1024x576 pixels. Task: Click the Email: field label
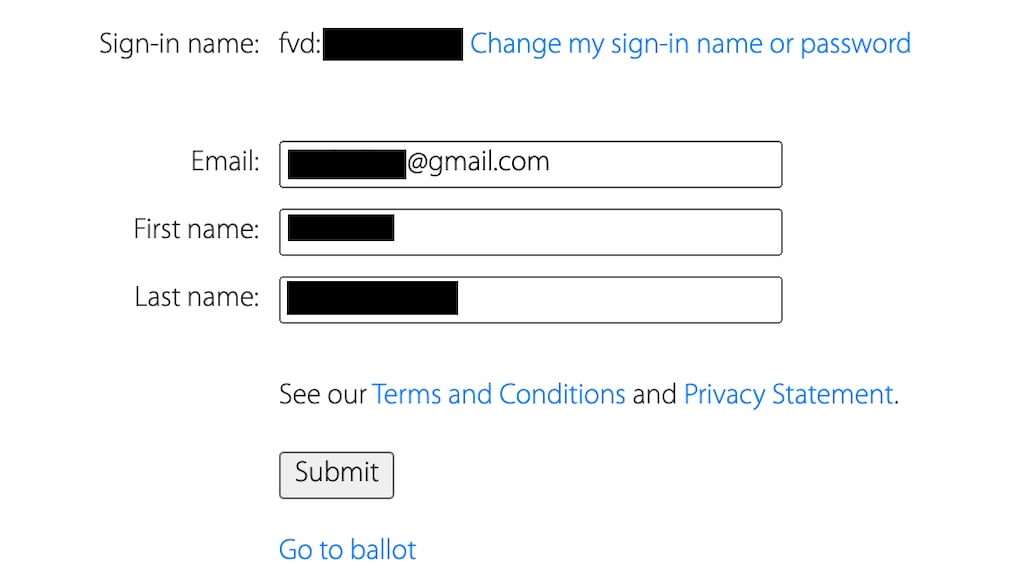click(x=225, y=161)
